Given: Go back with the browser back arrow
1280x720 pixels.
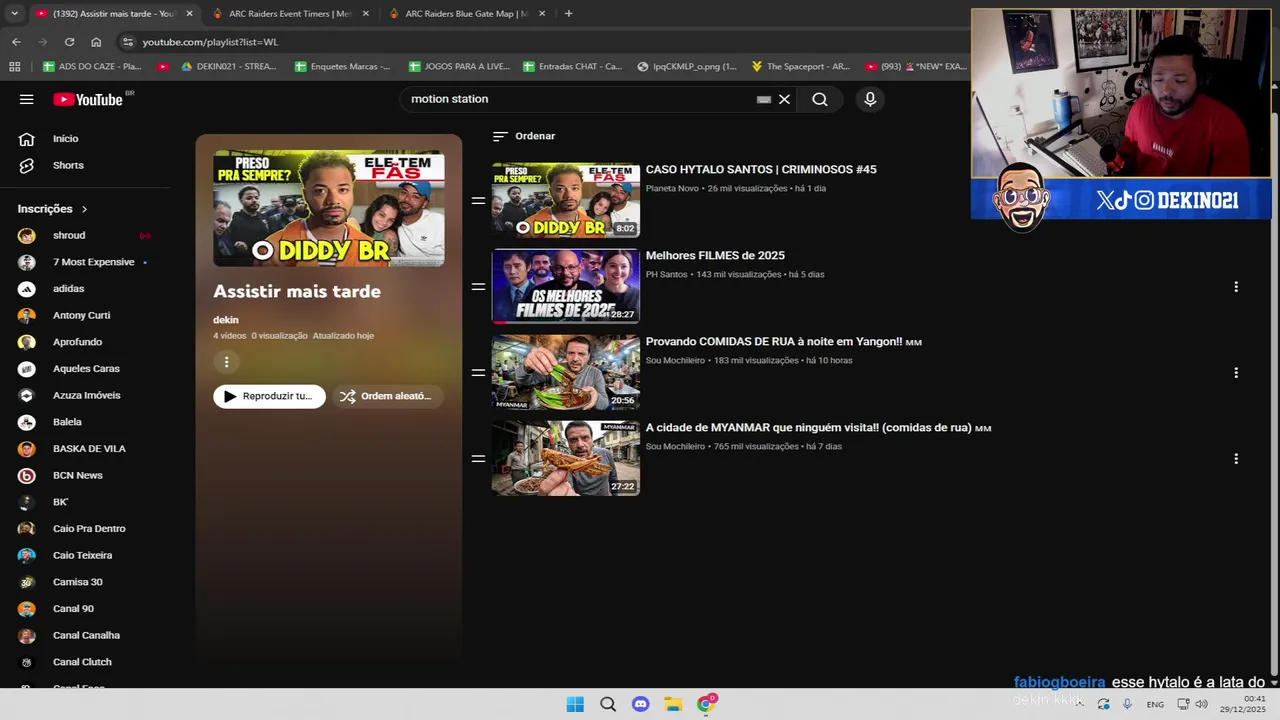Looking at the screenshot, I should (16, 42).
